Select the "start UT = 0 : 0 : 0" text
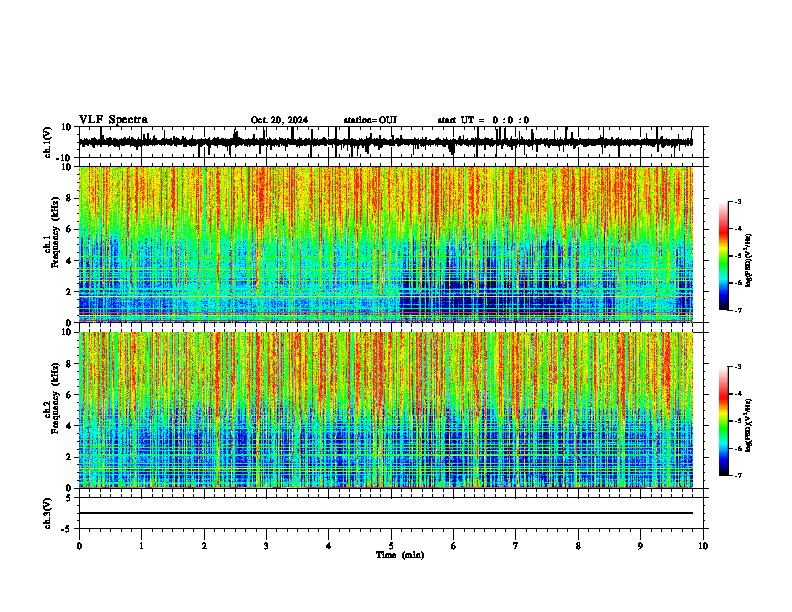The image size is (792, 612). [483, 120]
